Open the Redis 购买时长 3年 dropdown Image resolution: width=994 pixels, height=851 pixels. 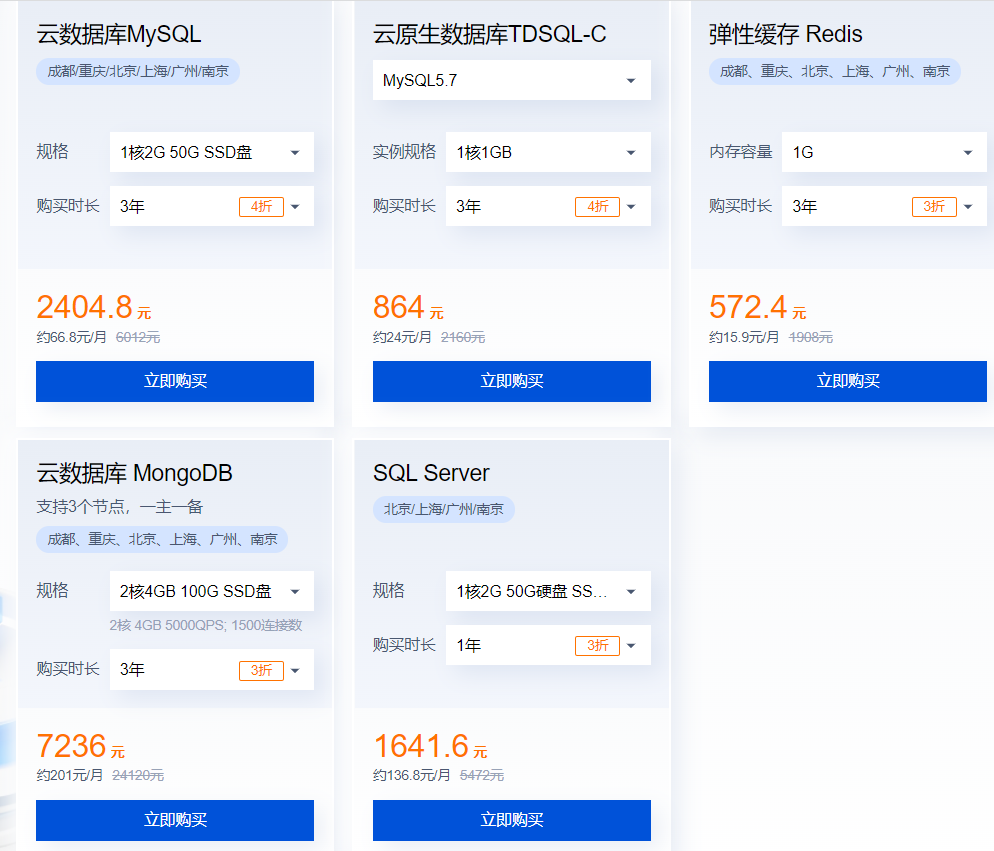coord(883,206)
